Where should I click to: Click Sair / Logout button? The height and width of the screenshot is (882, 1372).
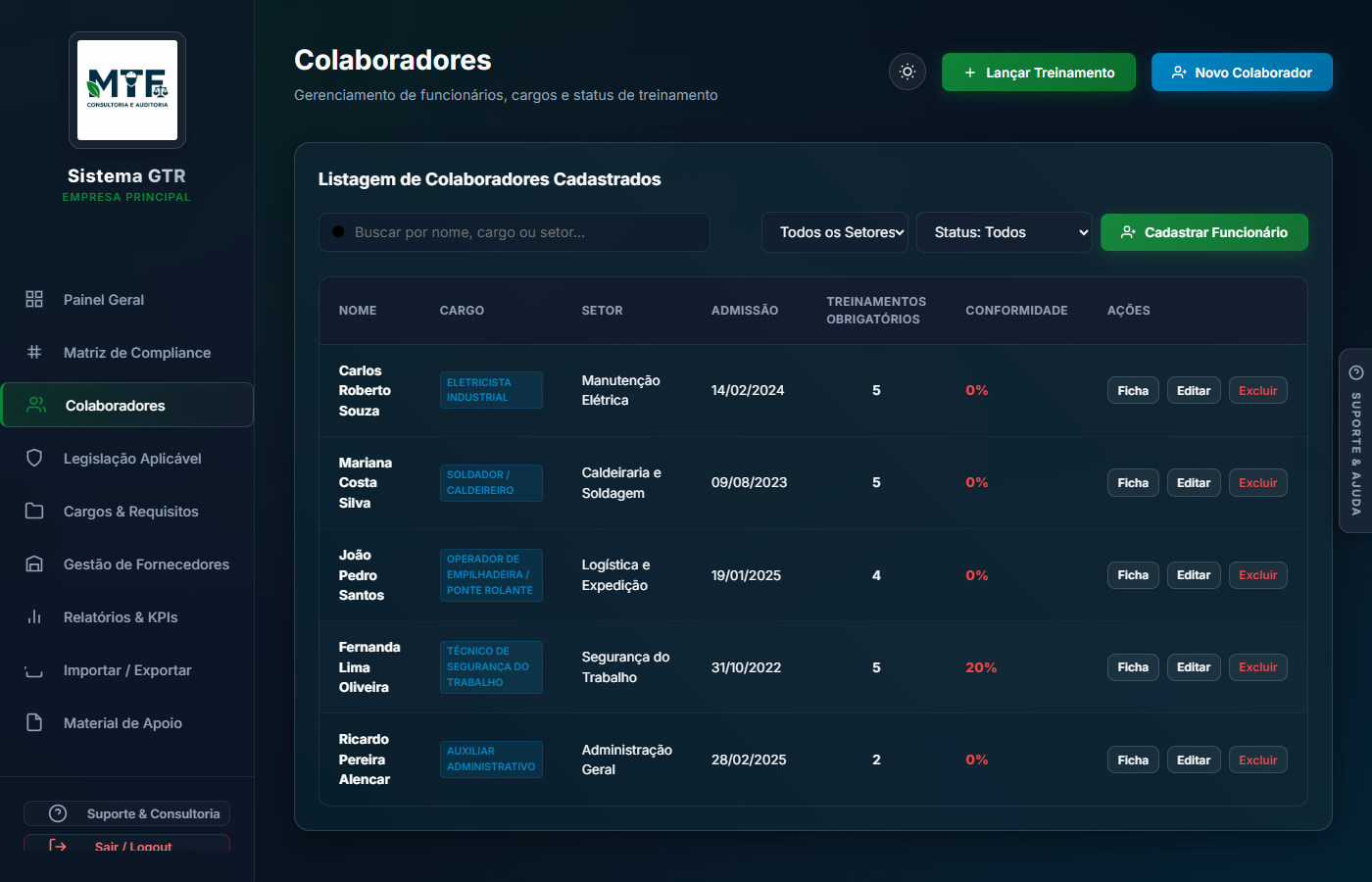pyautogui.click(x=127, y=845)
